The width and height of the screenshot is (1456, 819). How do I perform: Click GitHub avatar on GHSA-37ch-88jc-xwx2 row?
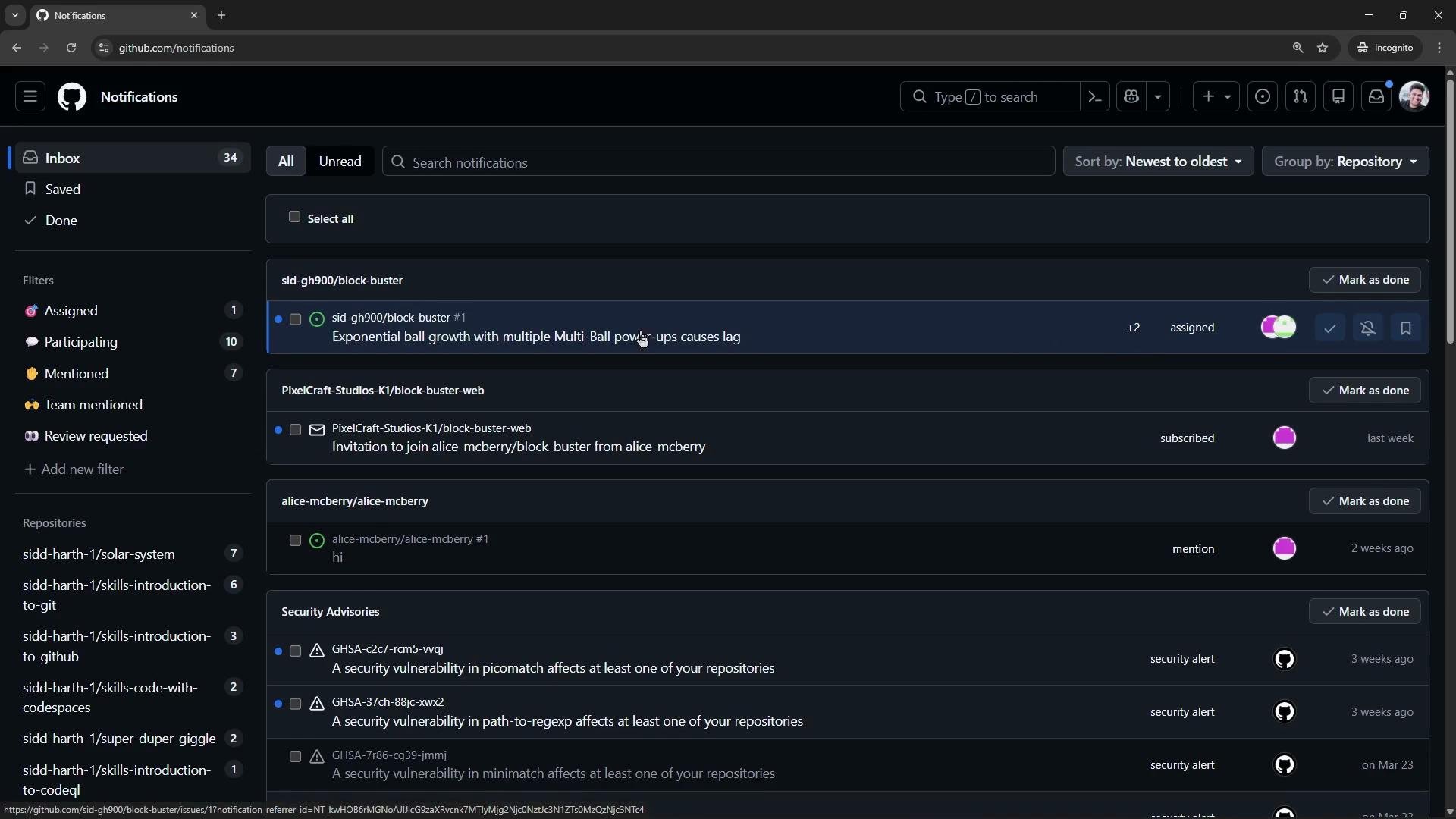[x=1285, y=712]
